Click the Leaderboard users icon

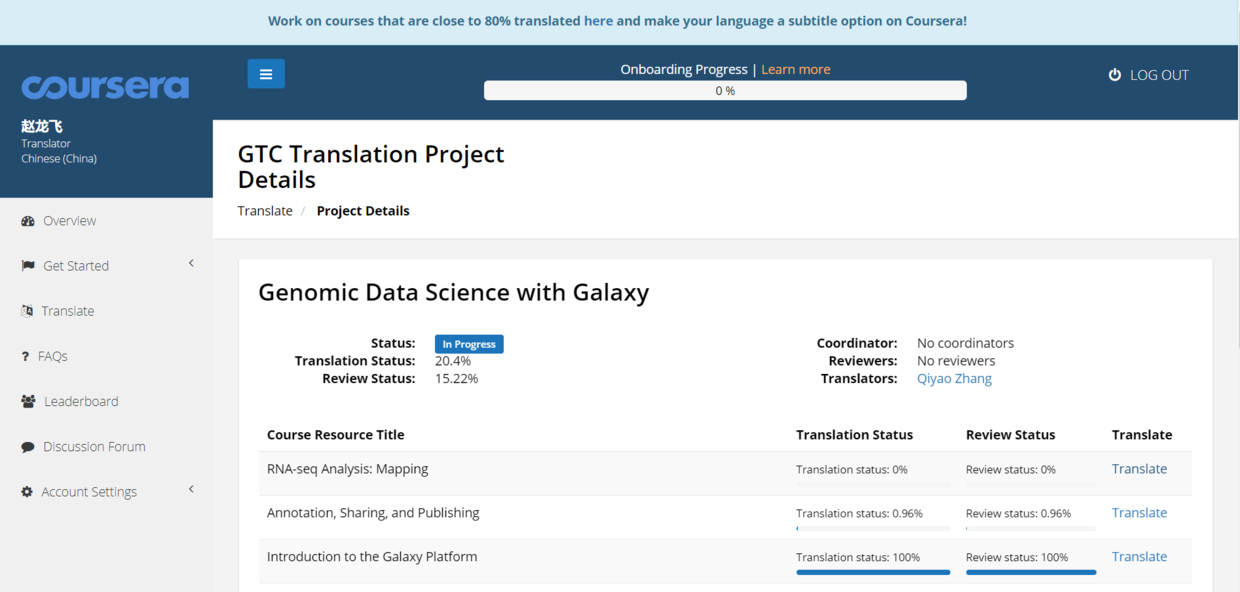[28, 401]
